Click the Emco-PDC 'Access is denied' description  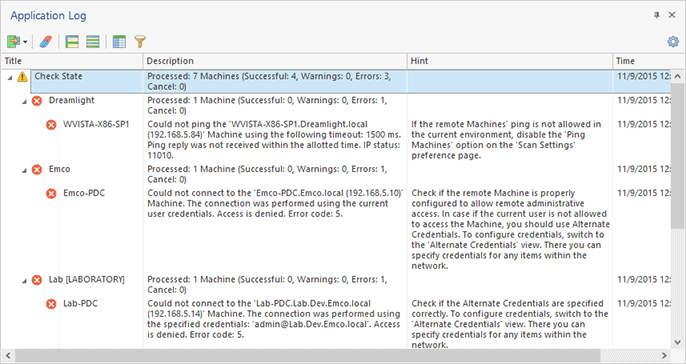(275, 203)
